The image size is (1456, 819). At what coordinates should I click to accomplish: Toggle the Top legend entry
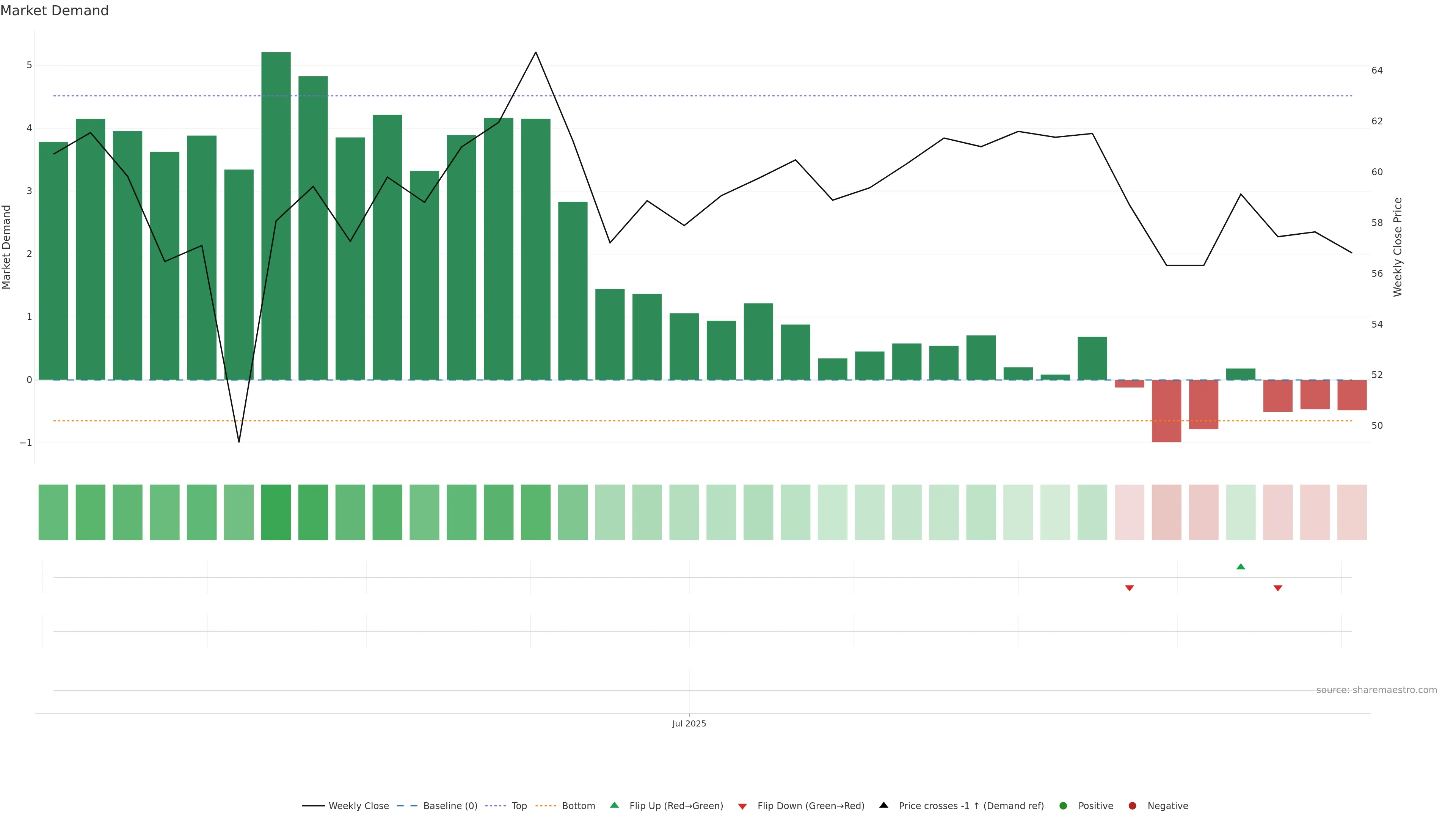click(519, 805)
